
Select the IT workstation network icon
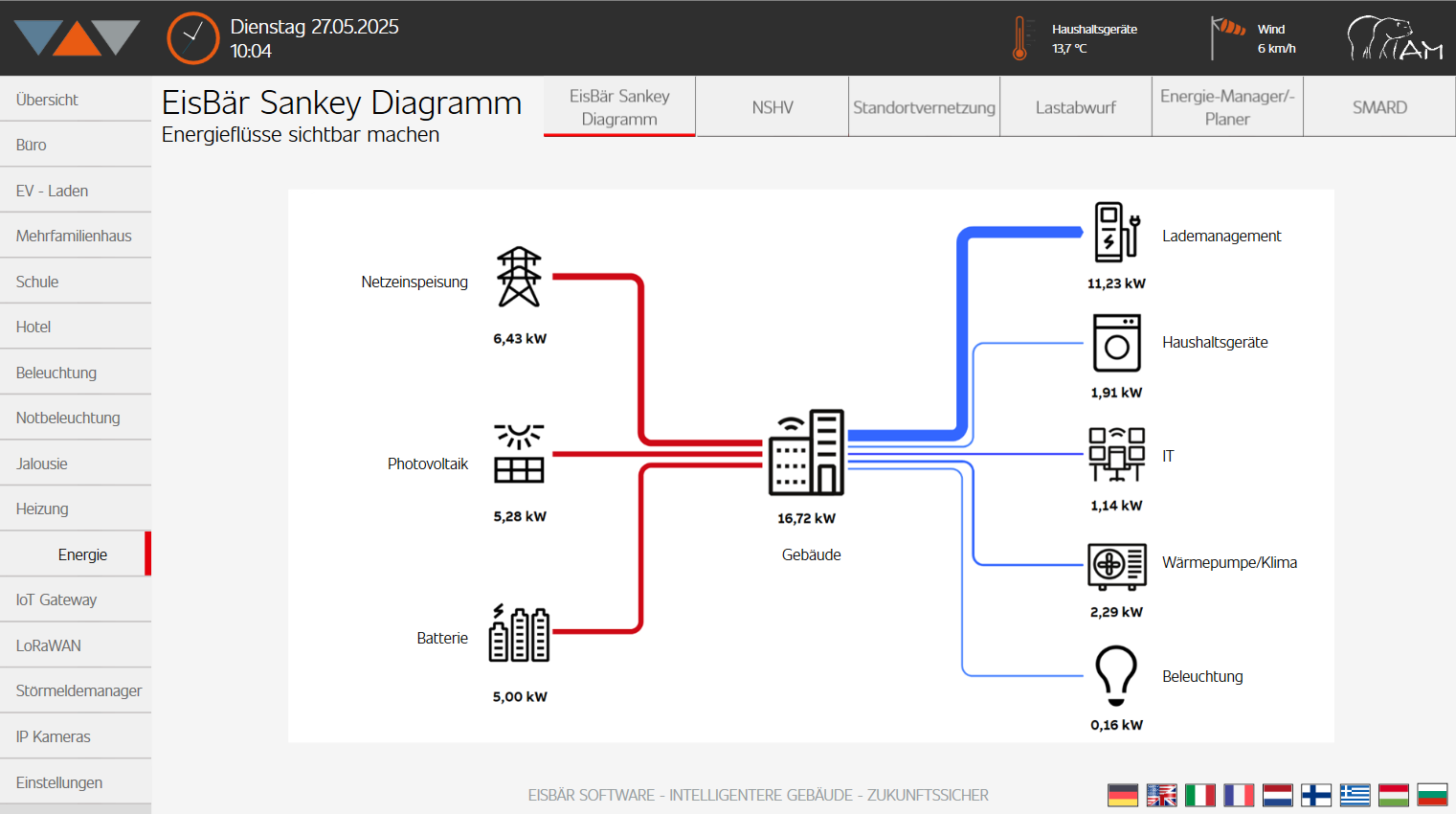point(1117,454)
